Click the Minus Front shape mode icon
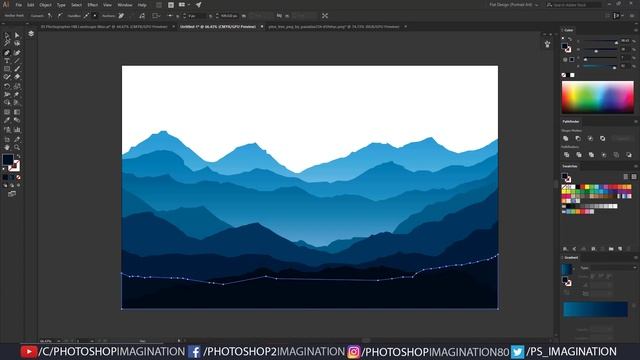 pyautogui.click(x=578, y=138)
